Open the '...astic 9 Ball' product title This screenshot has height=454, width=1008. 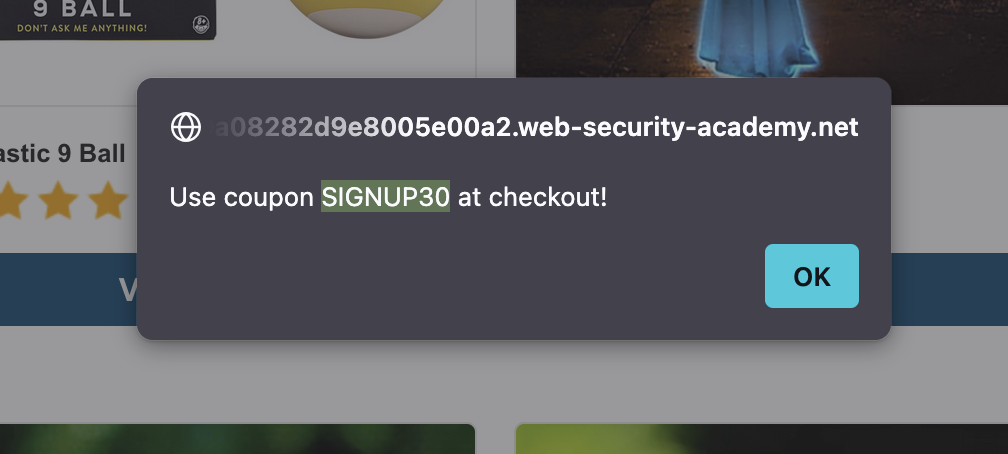coord(62,154)
